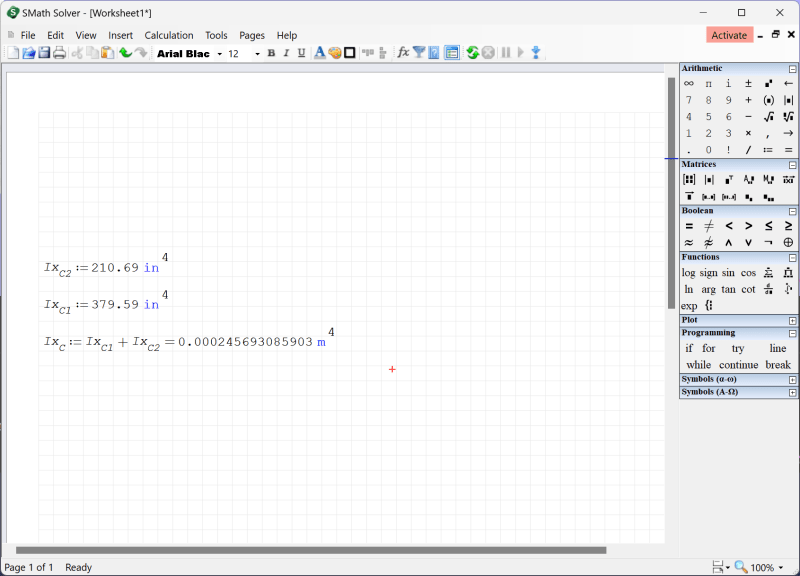Open the 100% zoom dropdown
This screenshot has height=576, width=800.
[x=781, y=567]
